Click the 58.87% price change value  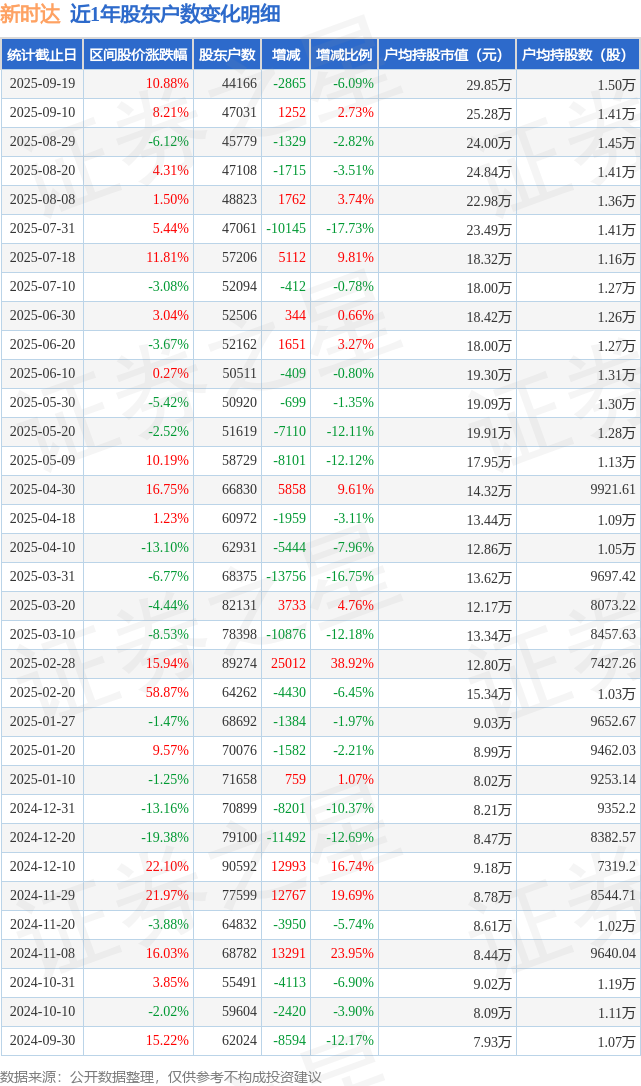coord(167,693)
